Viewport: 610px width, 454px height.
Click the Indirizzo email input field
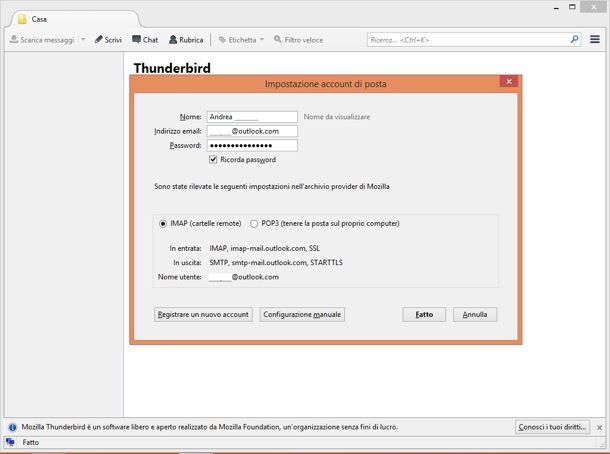[x=252, y=131]
